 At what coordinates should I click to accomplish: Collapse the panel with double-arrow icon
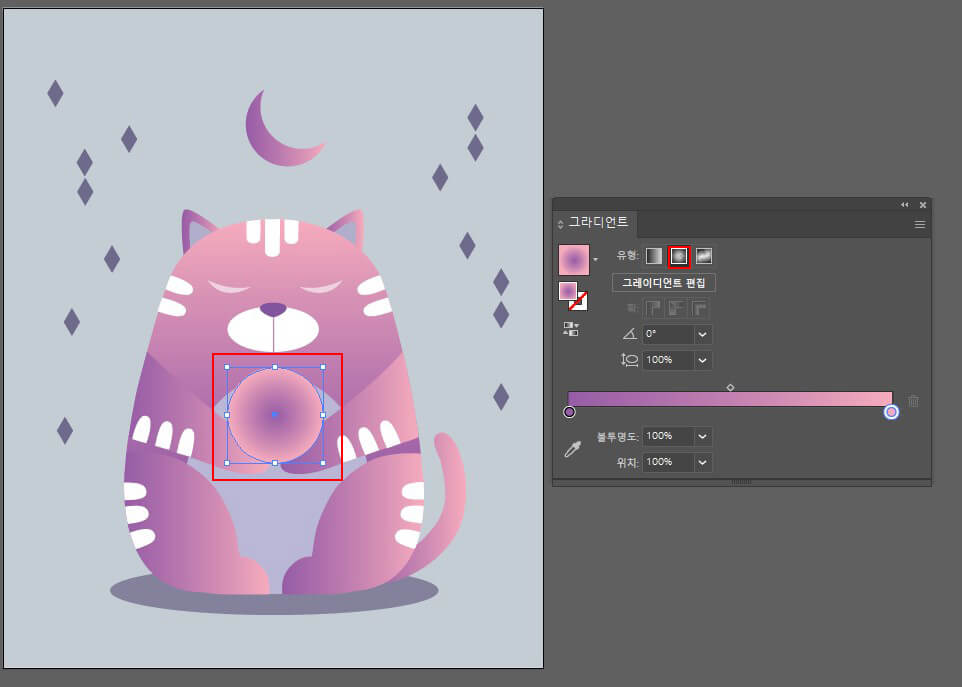904,204
